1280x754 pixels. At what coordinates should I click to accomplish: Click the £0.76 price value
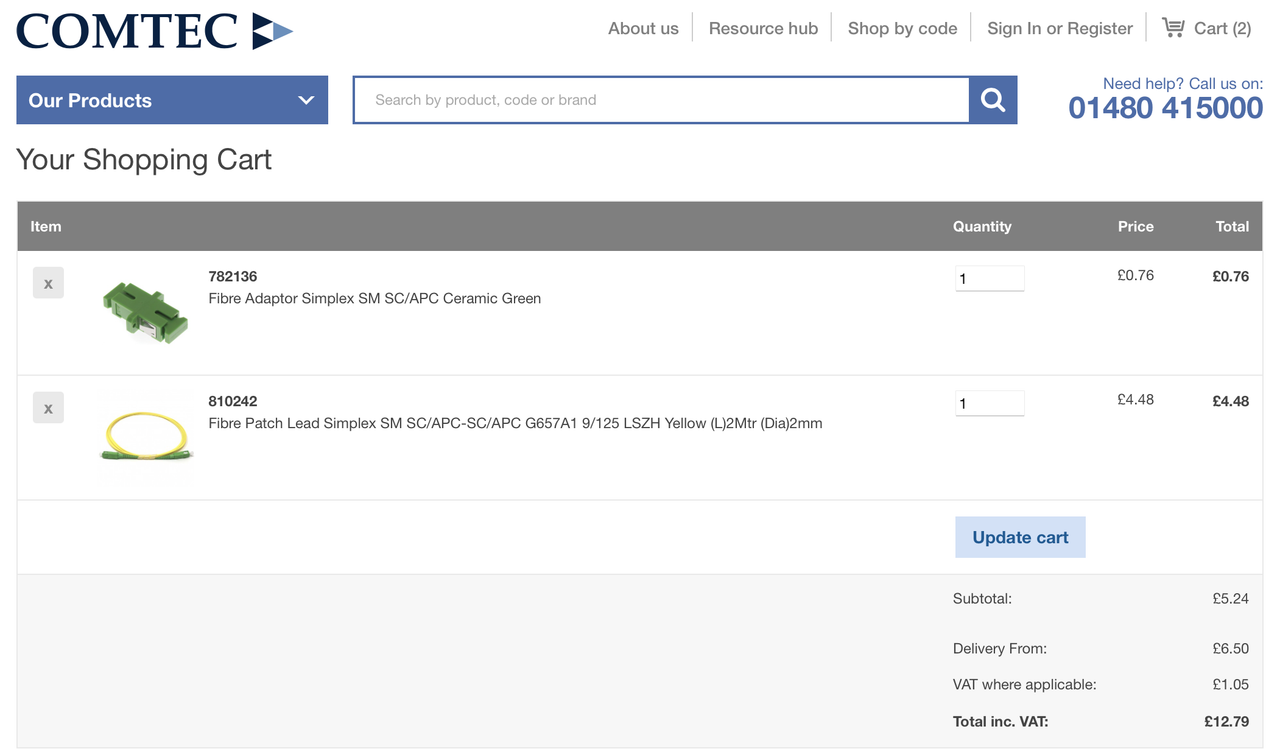1135,275
